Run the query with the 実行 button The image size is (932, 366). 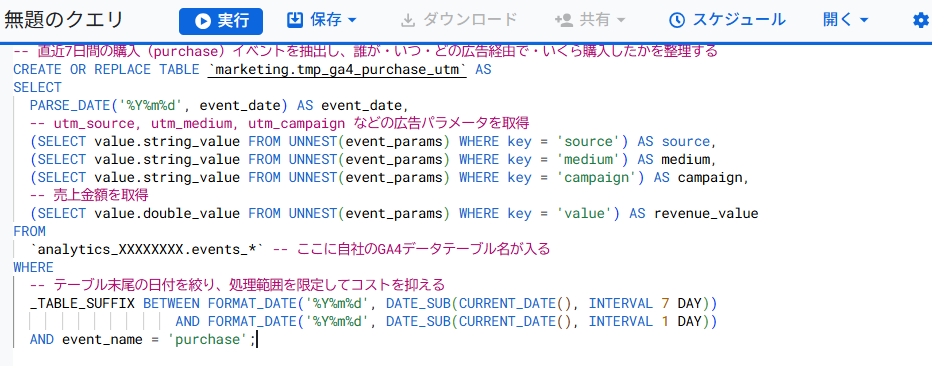point(221,21)
